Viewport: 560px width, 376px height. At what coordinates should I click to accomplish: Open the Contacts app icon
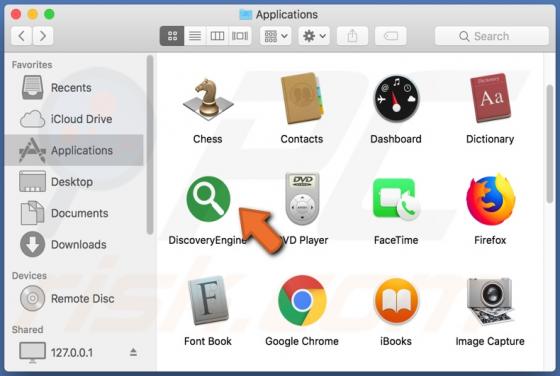(x=302, y=98)
